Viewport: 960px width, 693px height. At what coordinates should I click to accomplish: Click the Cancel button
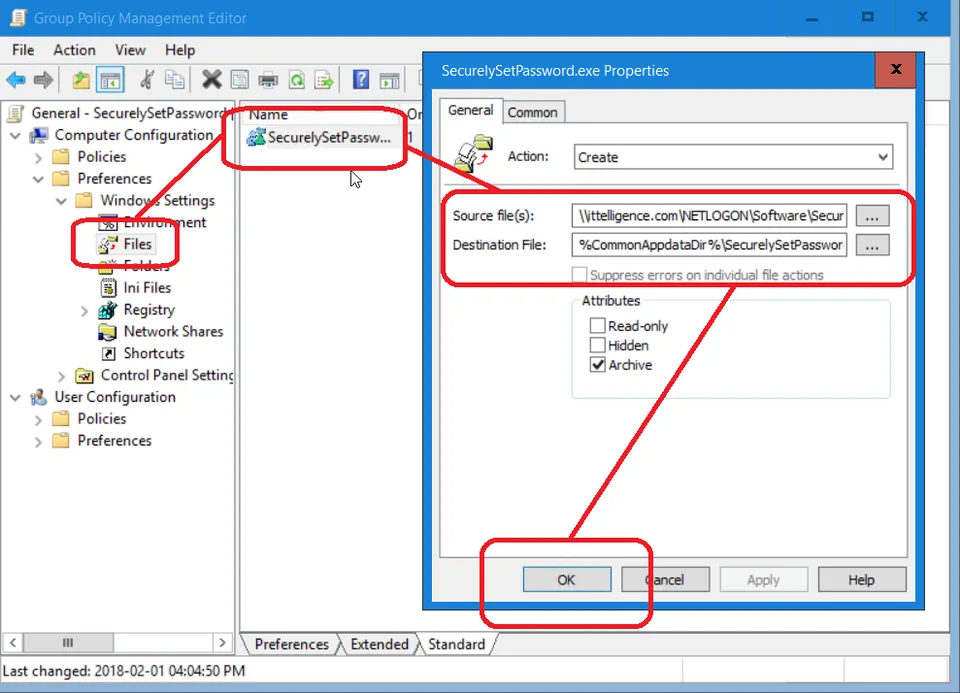tap(665, 579)
